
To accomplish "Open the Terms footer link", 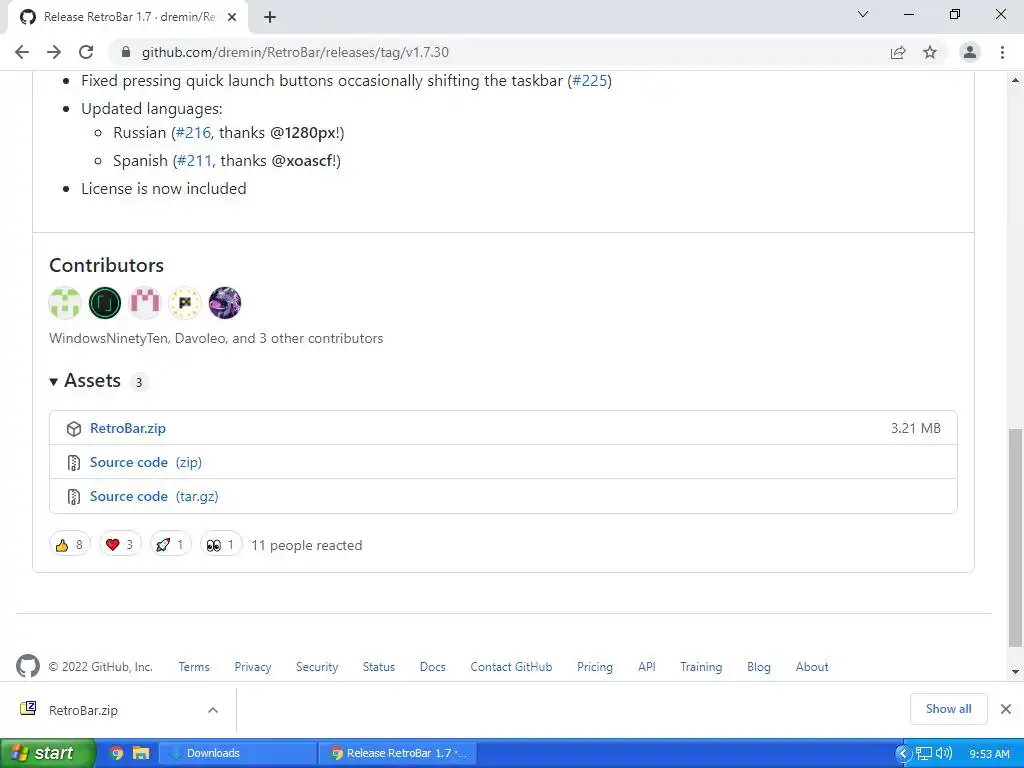I will (194, 667).
